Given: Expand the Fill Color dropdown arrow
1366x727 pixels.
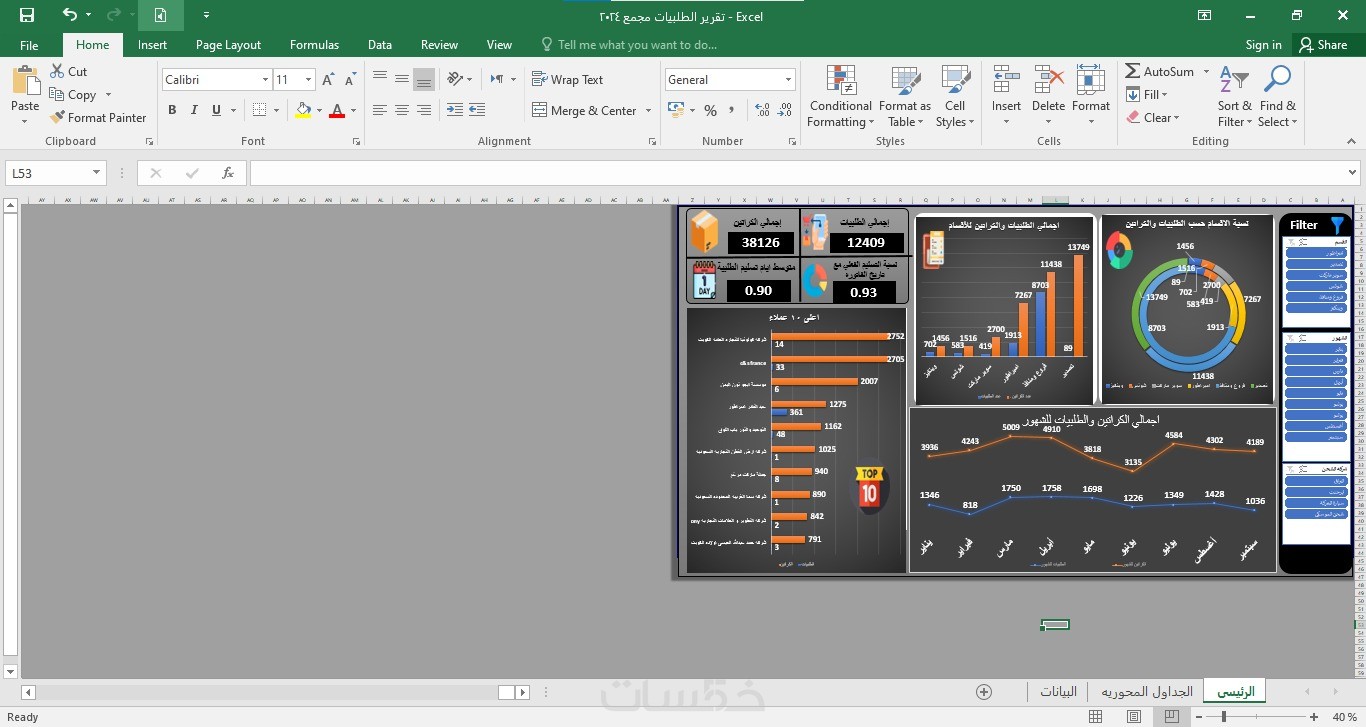Looking at the screenshot, I should pyautogui.click(x=319, y=110).
